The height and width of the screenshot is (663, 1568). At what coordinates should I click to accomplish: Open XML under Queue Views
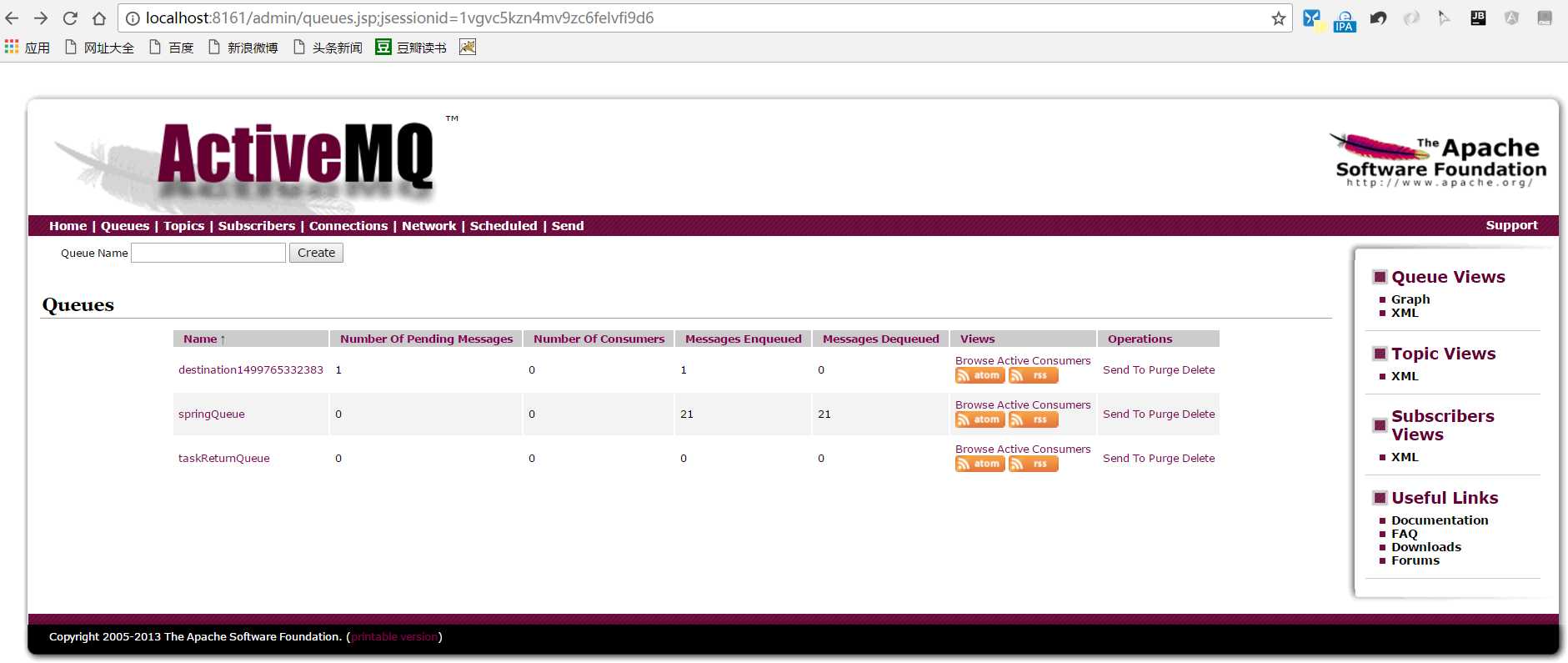(x=1405, y=313)
